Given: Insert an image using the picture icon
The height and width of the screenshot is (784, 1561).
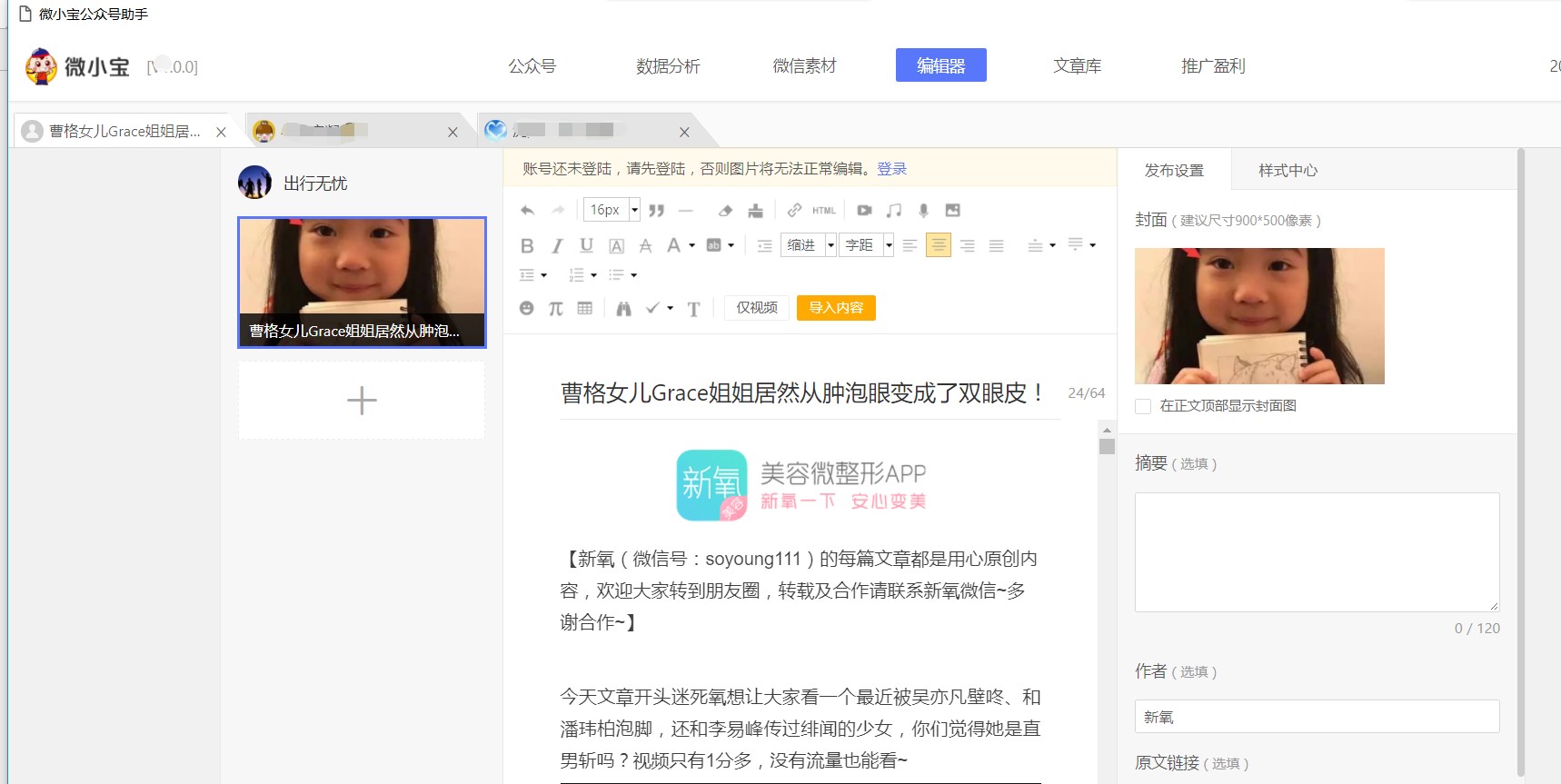Looking at the screenshot, I should coord(952,211).
